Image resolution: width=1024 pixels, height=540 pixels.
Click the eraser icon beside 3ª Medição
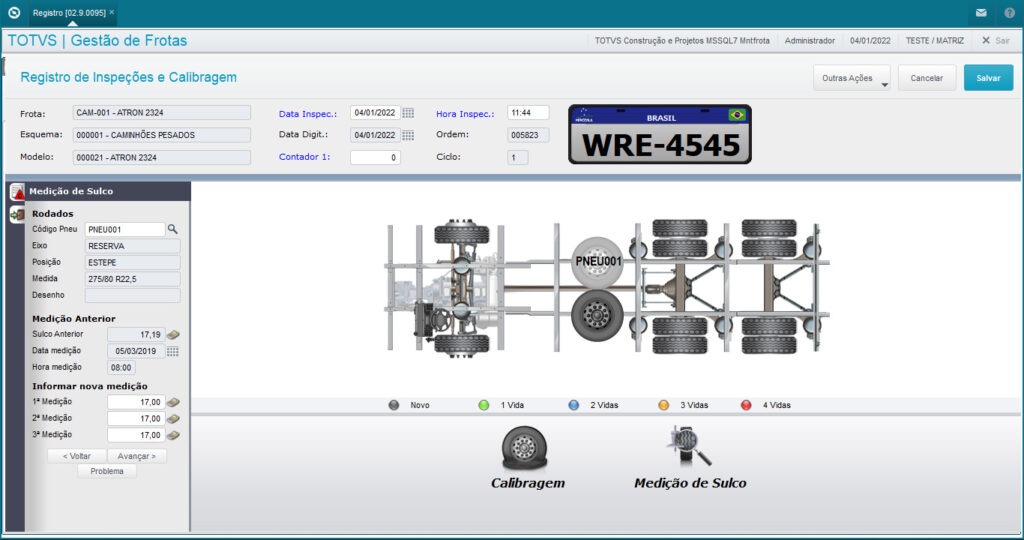click(x=173, y=435)
